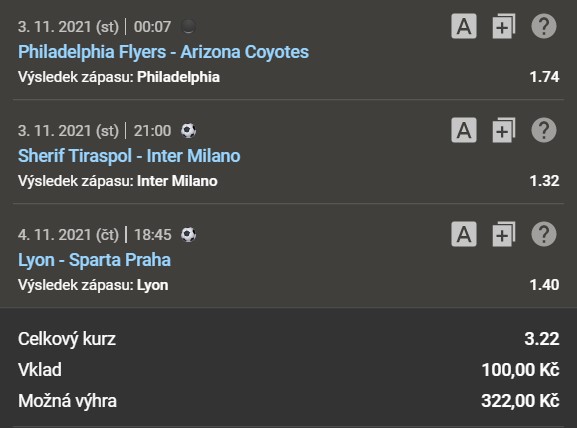Open the question mark help for Philadelphia Flyers bet
This screenshot has width=577, height=428.
click(x=544, y=26)
